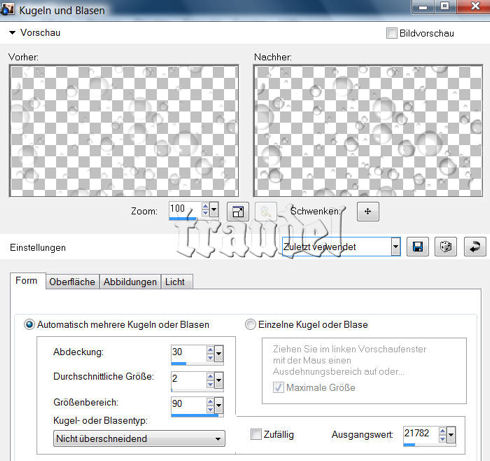Viewport: 490px width, 461px height.
Task: Toggle the Zufällig checkbox
Action: (x=256, y=434)
